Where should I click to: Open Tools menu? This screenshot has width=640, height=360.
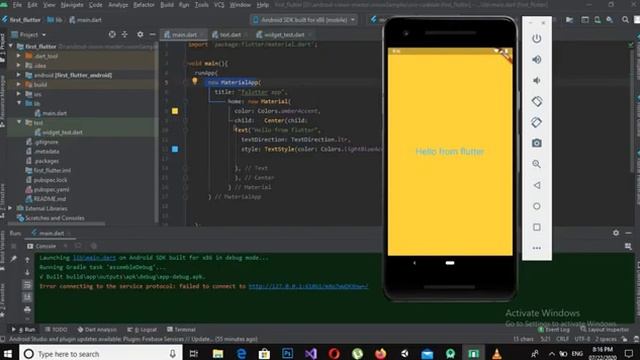click(x=201, y=5)
